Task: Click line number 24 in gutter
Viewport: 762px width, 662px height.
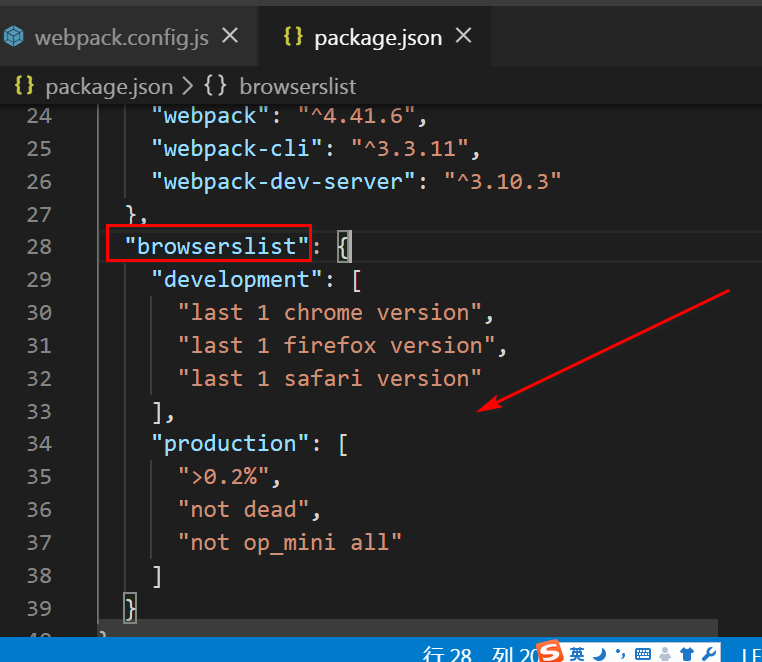Action: click(x=39, y=116)
